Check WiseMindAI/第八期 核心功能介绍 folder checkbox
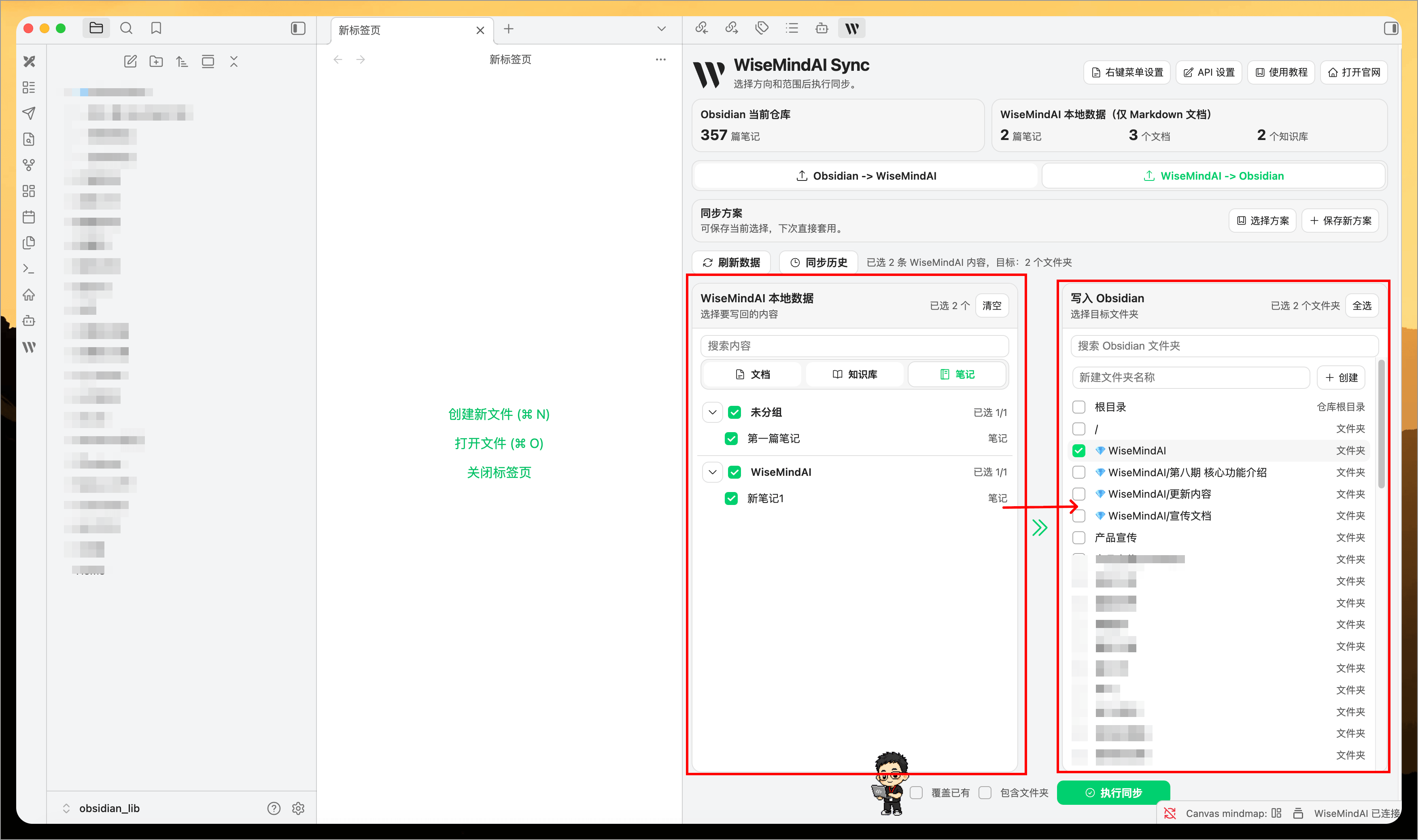This screenshot has width=1418, height=840. point(1079,472)
